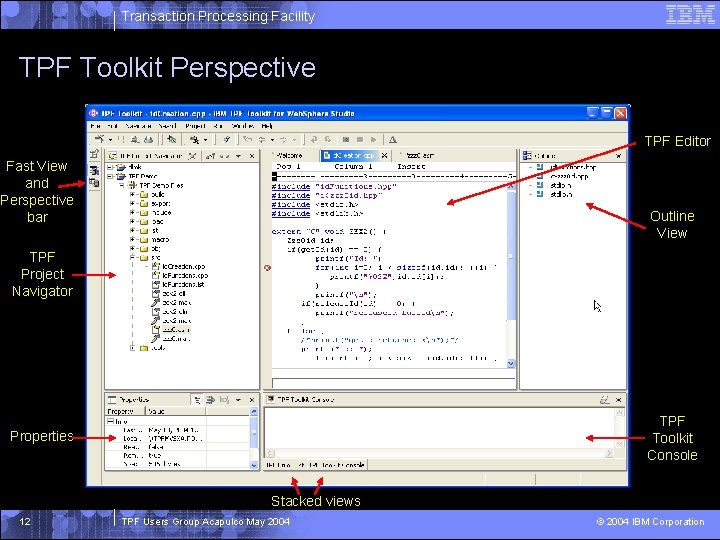Click the restore default icon in Properties toolbar

[224, 400]
